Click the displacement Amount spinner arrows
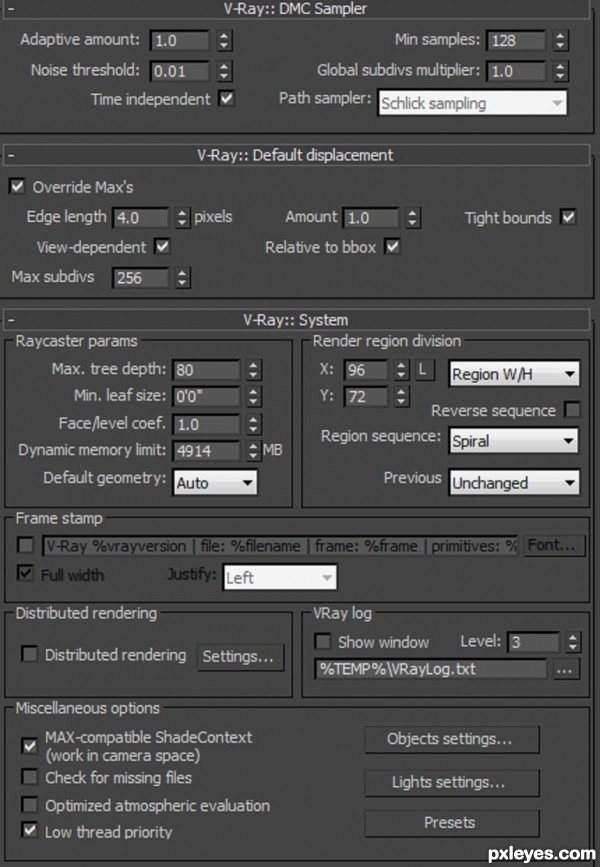The width and height of the screenshot is (600, 867). [413, 217]
